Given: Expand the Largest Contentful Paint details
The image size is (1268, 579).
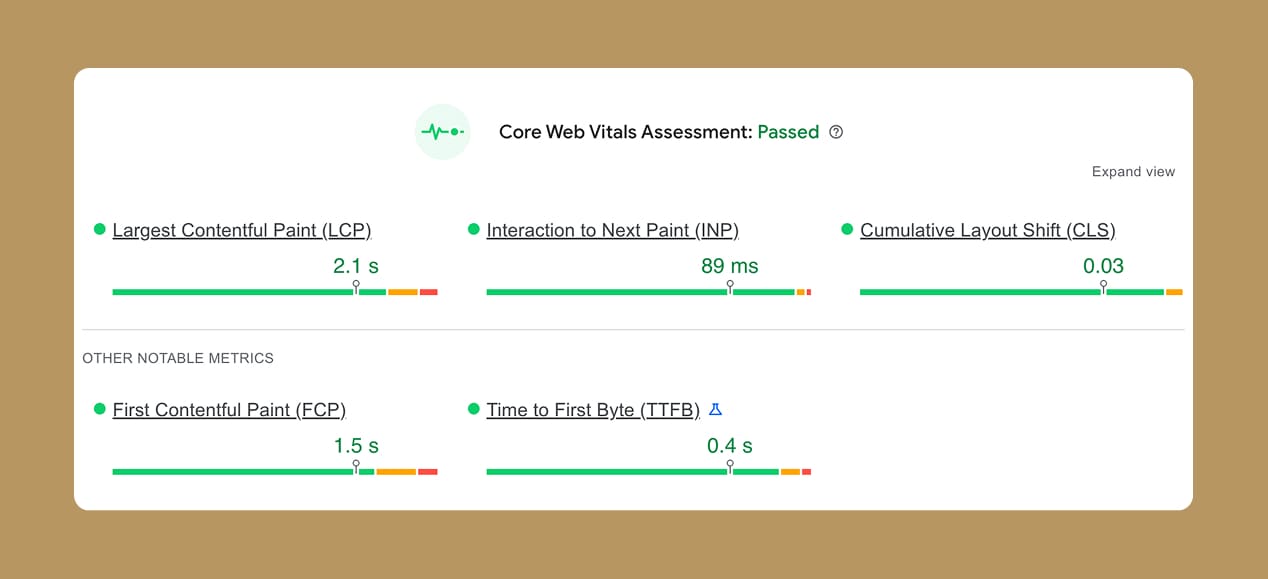Looking at the screenshot, I should 242,230.
